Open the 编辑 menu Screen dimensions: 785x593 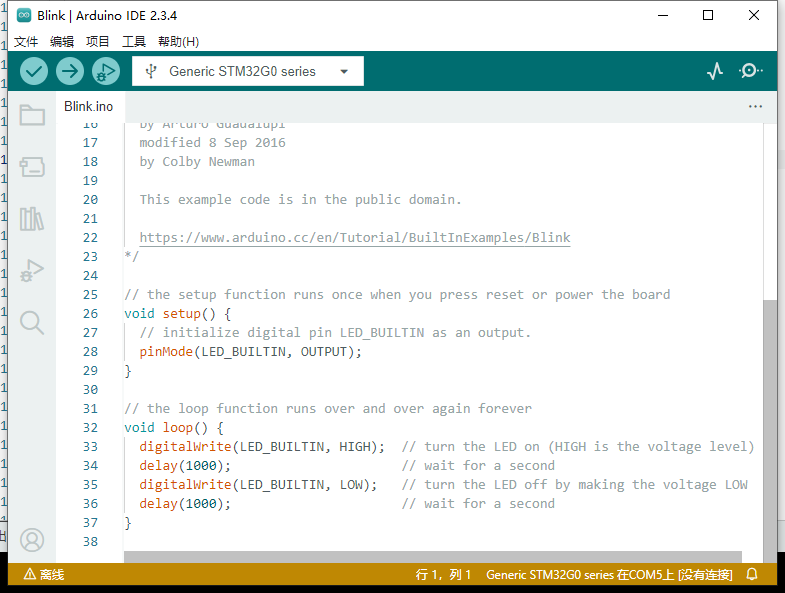tap(62, 42)
